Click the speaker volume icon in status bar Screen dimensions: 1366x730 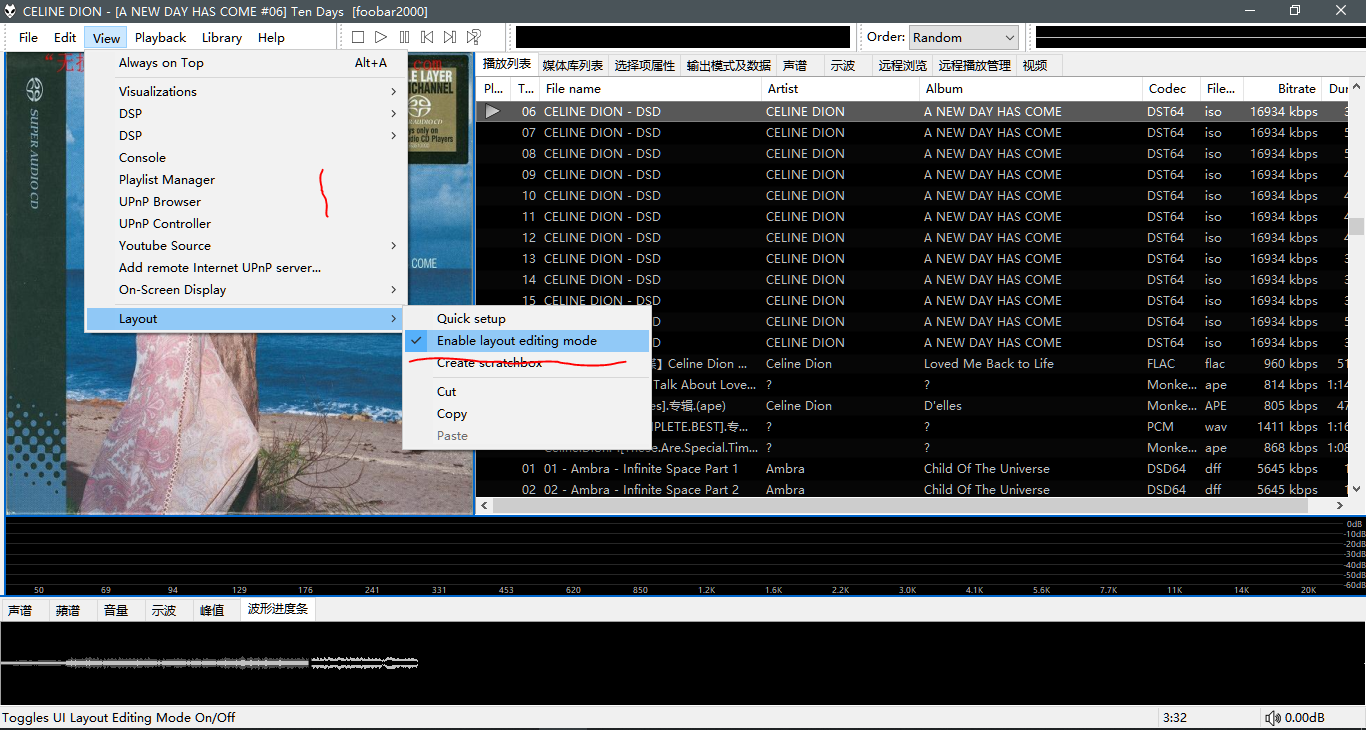[1273, 718]
